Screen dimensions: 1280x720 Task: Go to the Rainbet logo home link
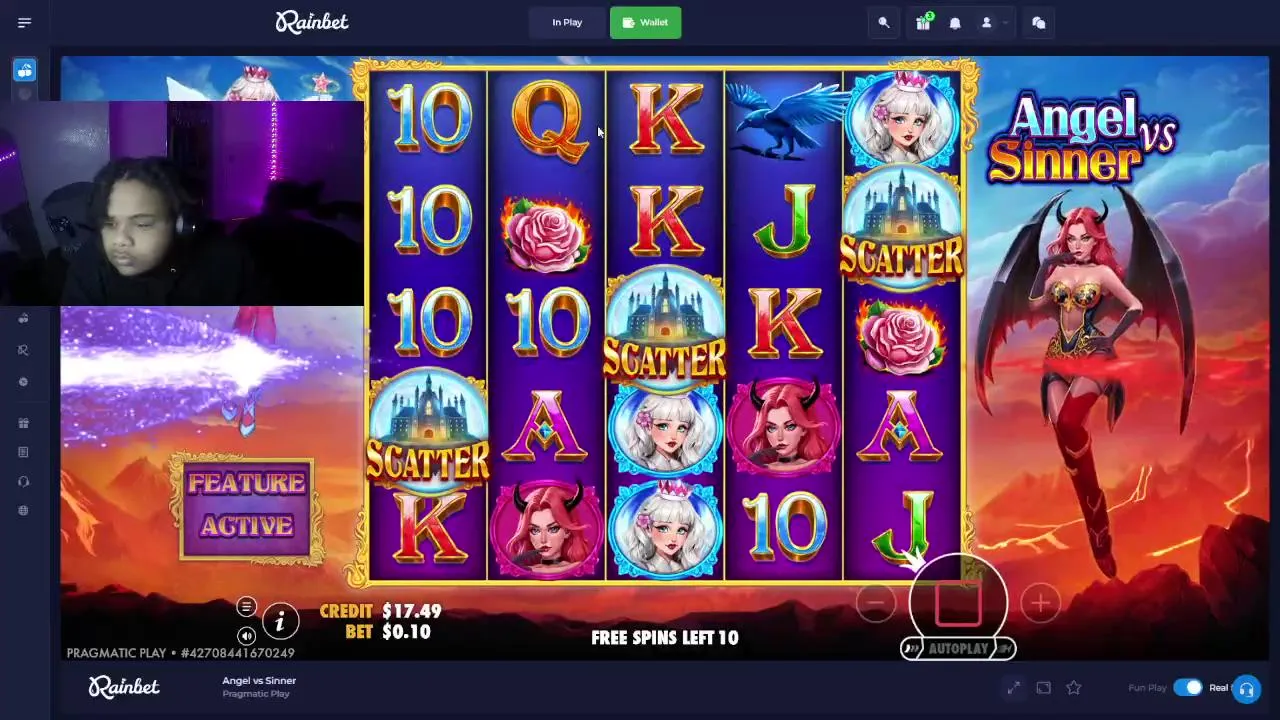(312, 22)
